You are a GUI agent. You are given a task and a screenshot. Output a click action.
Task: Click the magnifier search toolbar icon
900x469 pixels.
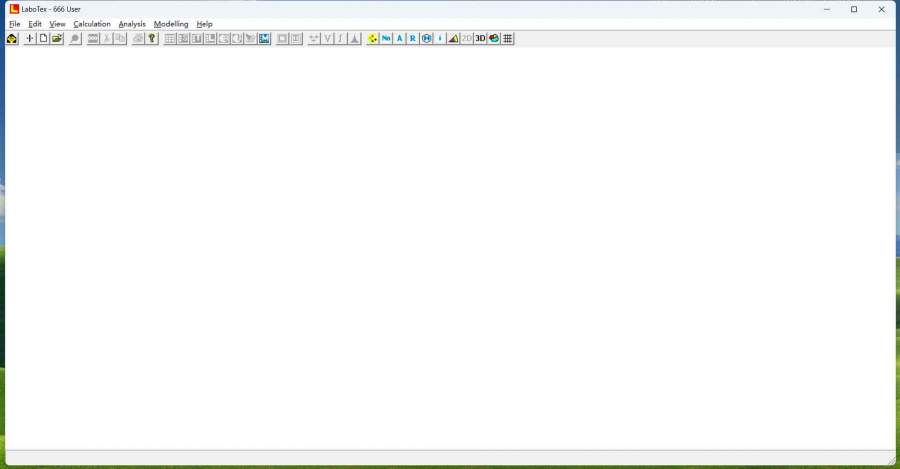75,38
